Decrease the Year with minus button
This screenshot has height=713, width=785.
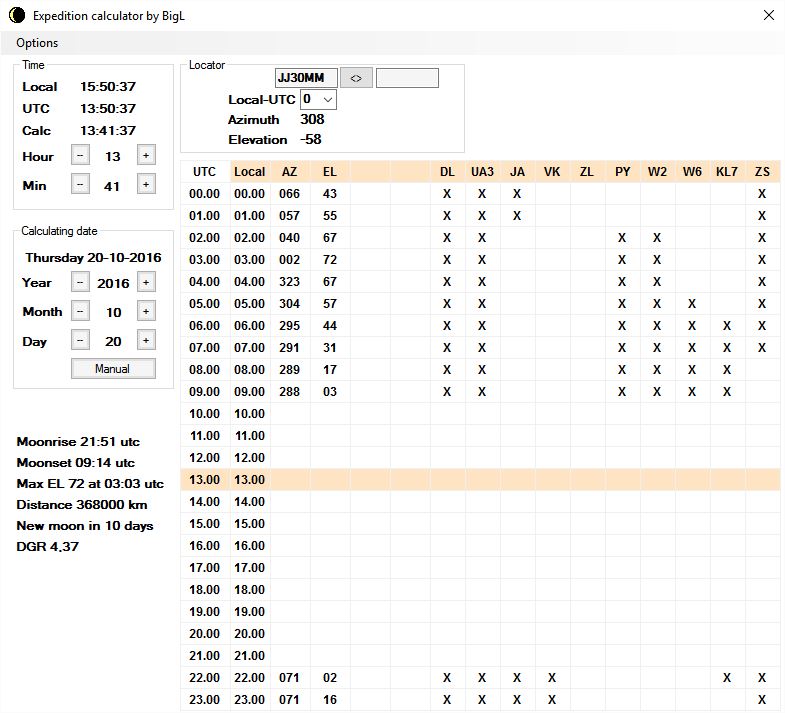[x=81, y=283]
